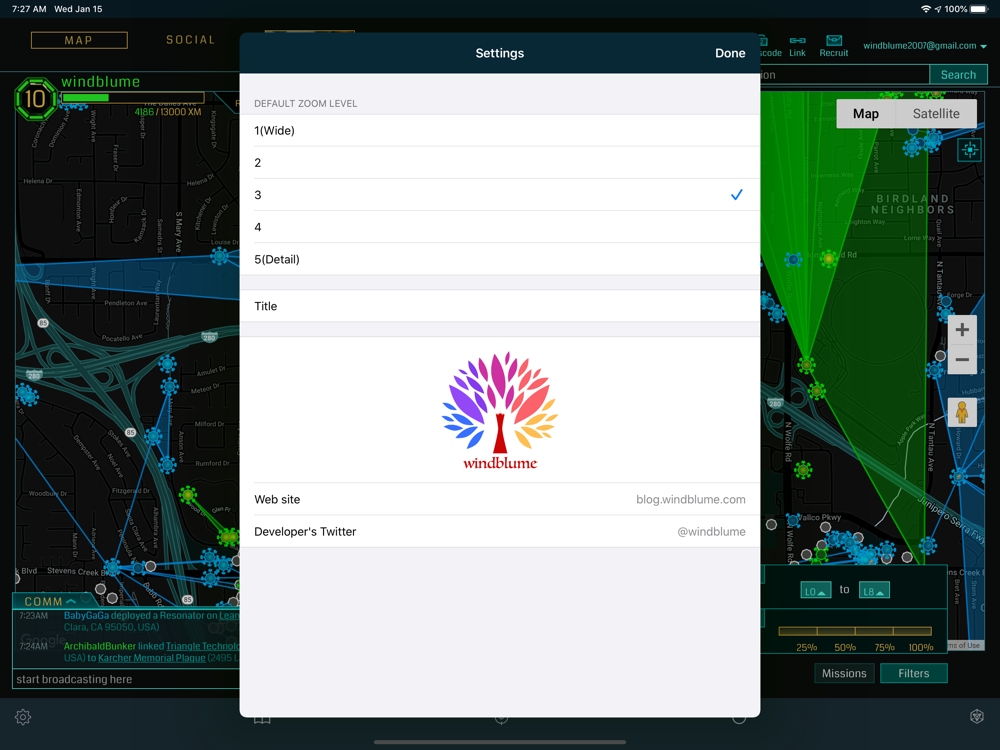Viewport: 1000px width, 750px height.
Task: Select zoom level 1(Wide)
Action: [499, 131]
